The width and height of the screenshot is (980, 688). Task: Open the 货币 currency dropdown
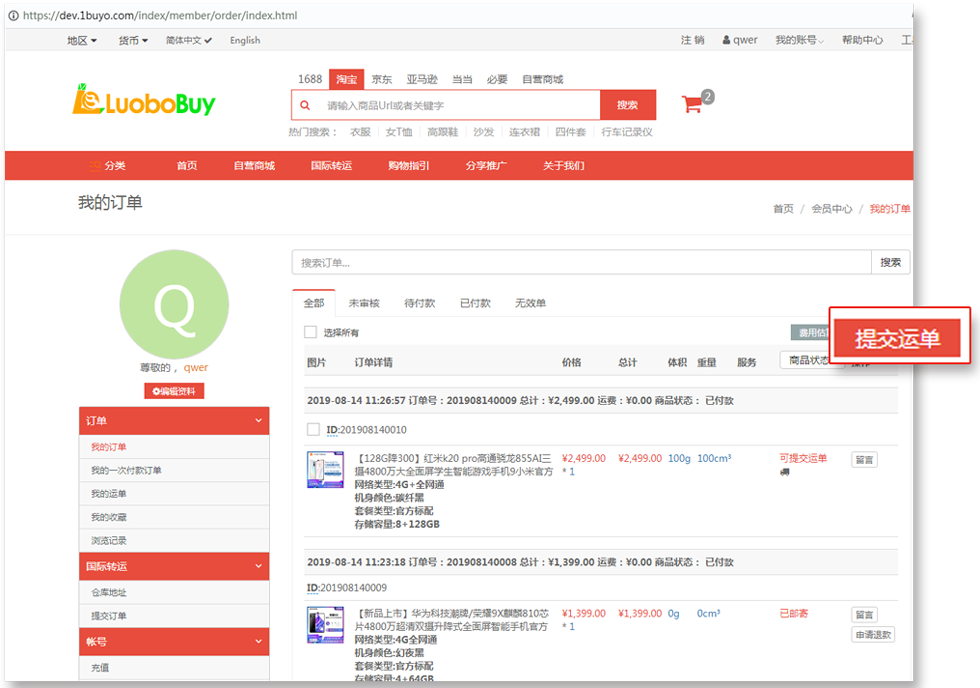(x=133, y=41)
